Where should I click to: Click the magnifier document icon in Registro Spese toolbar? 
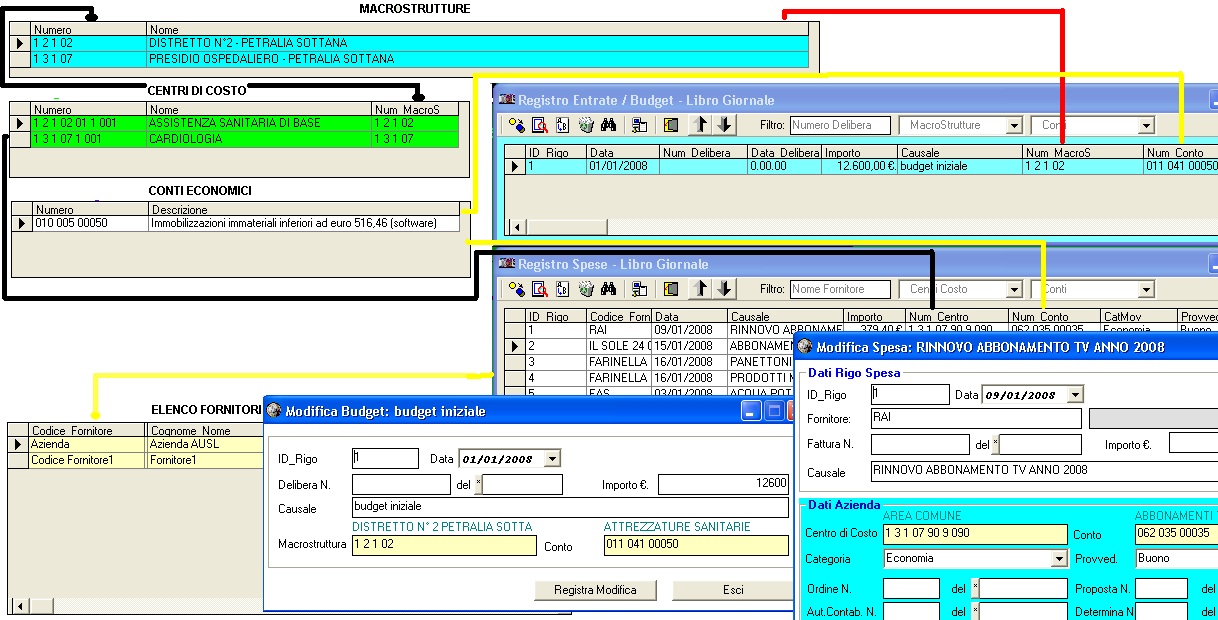pyautogui.click(x=539, y=289)
